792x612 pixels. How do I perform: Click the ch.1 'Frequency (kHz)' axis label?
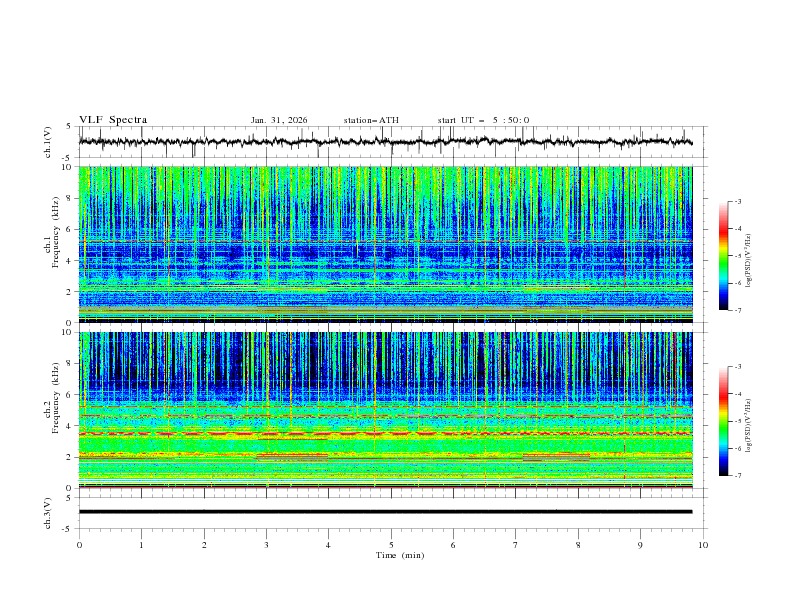coord(56,233)
